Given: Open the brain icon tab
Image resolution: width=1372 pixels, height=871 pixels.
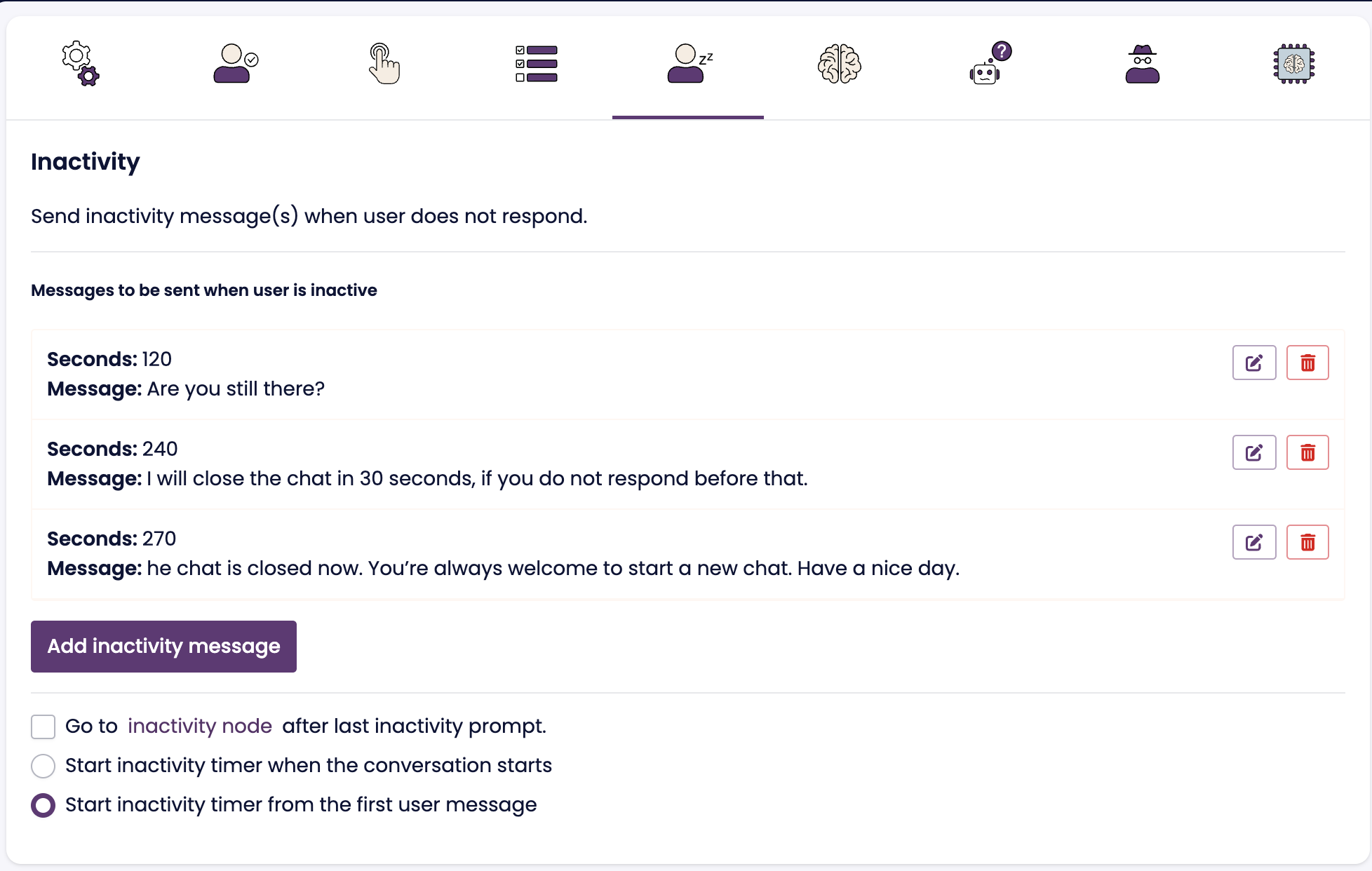Looking at the screenshot, I should click(840, 64).
